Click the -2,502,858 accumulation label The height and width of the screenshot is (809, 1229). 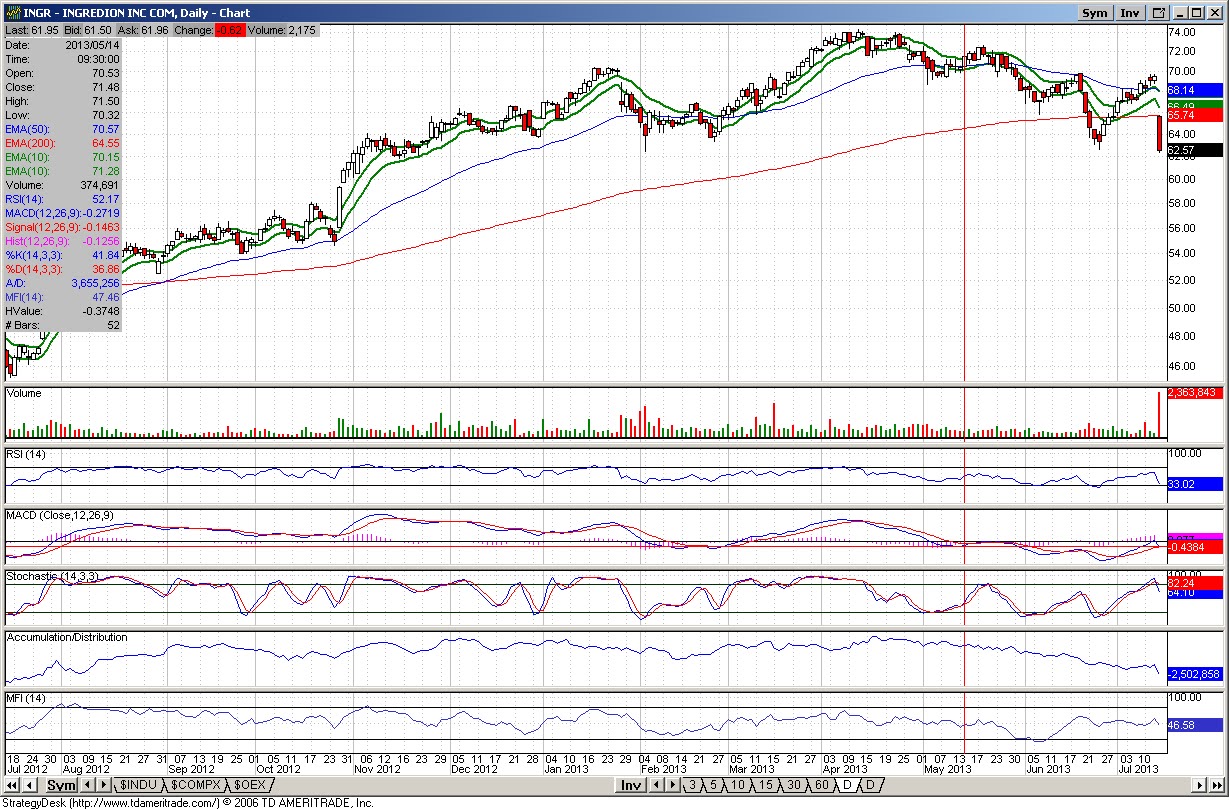(1193, 675)
